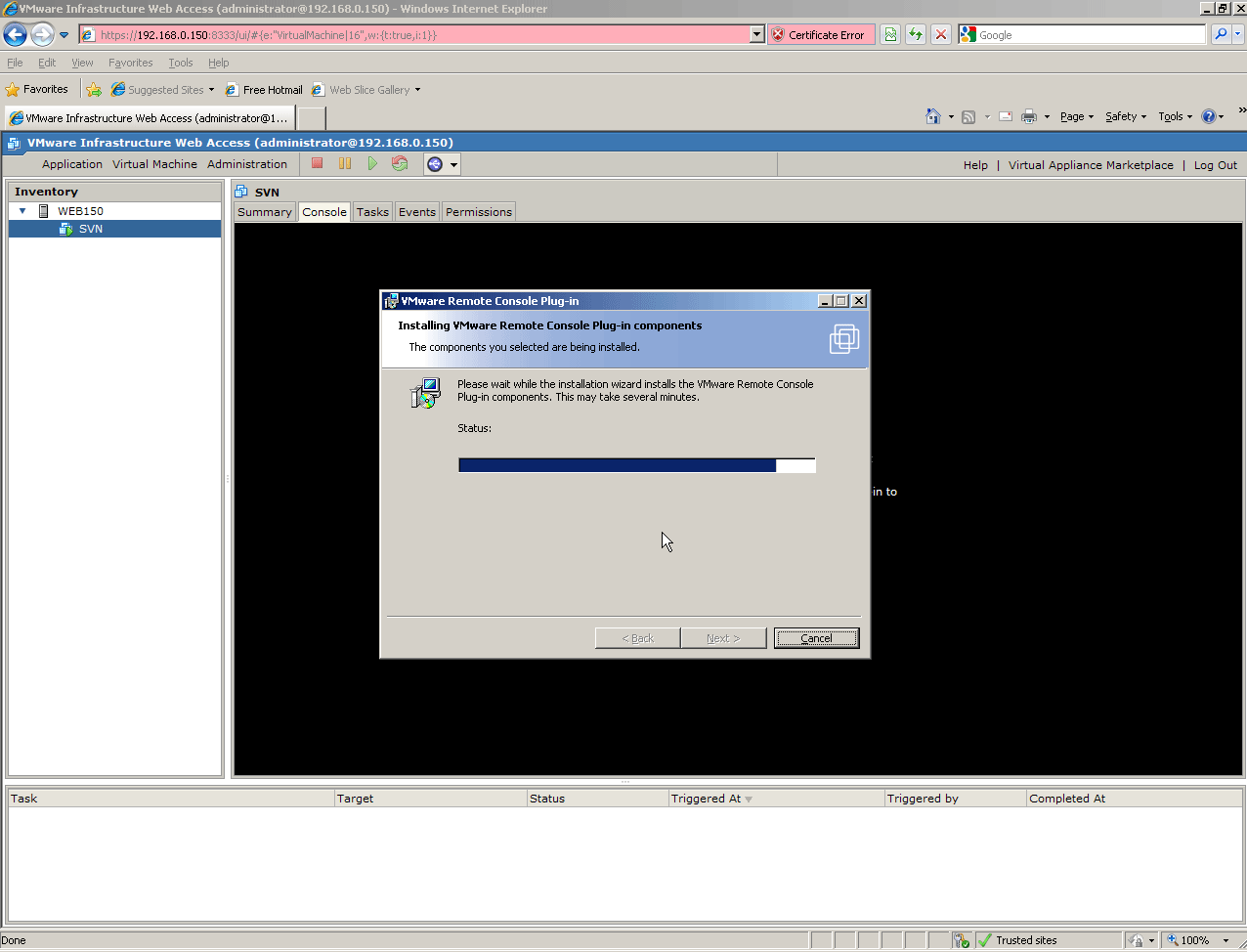
Task: Click Add to Favorites Bar icon
Action: tap(94, 89)
